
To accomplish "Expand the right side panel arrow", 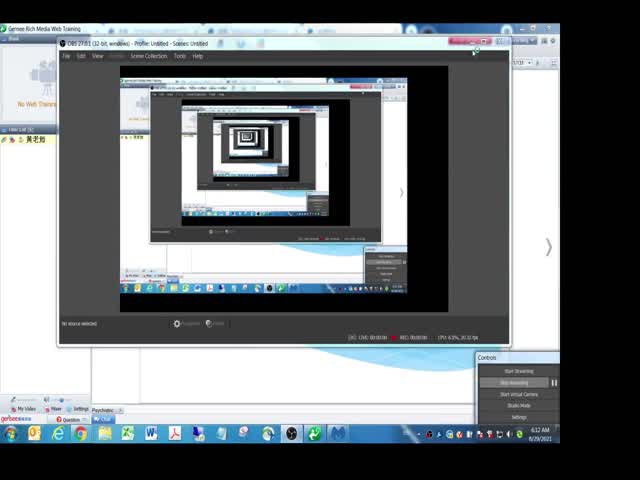I will click(x=548, y=247).
